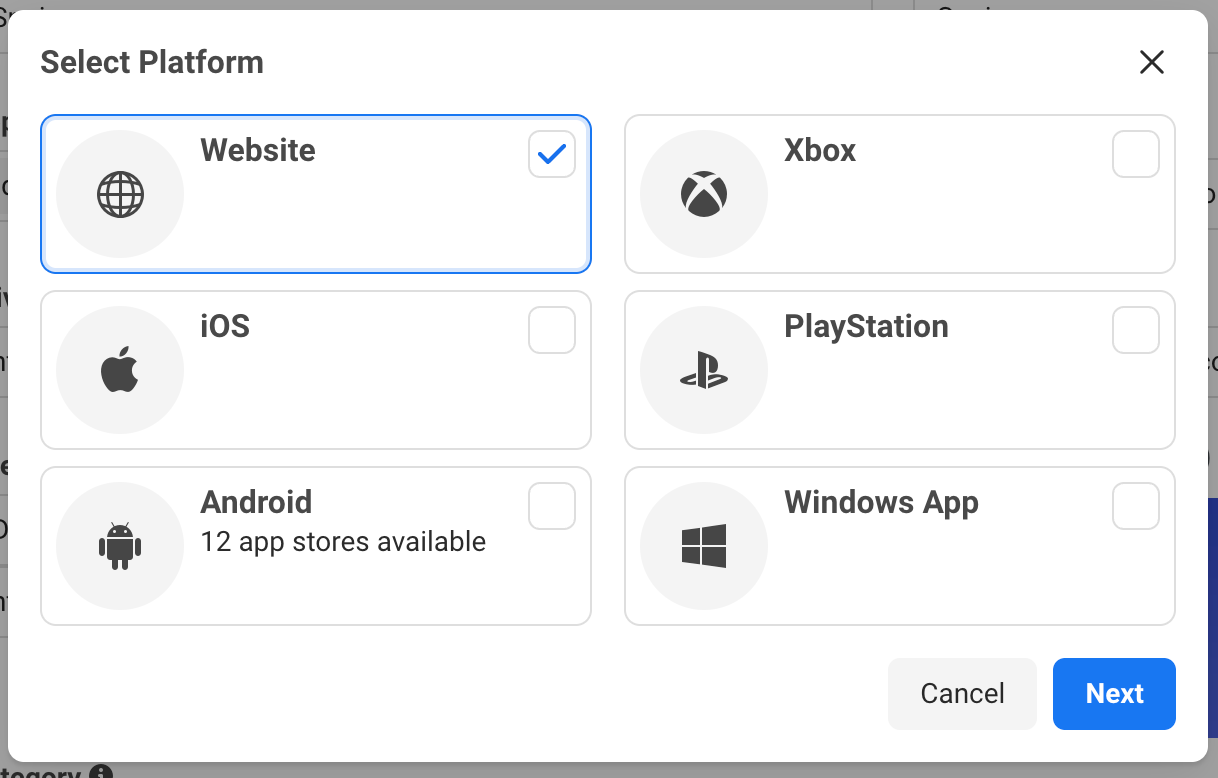Click the PlayStation platform name
Screen dimensions: 1218x778
[x=866, y=326]
